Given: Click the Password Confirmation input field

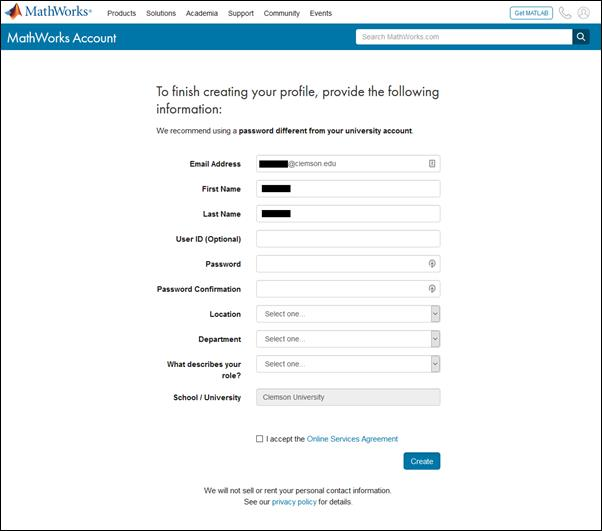Looking at the screenshot, I should (348, 289).
